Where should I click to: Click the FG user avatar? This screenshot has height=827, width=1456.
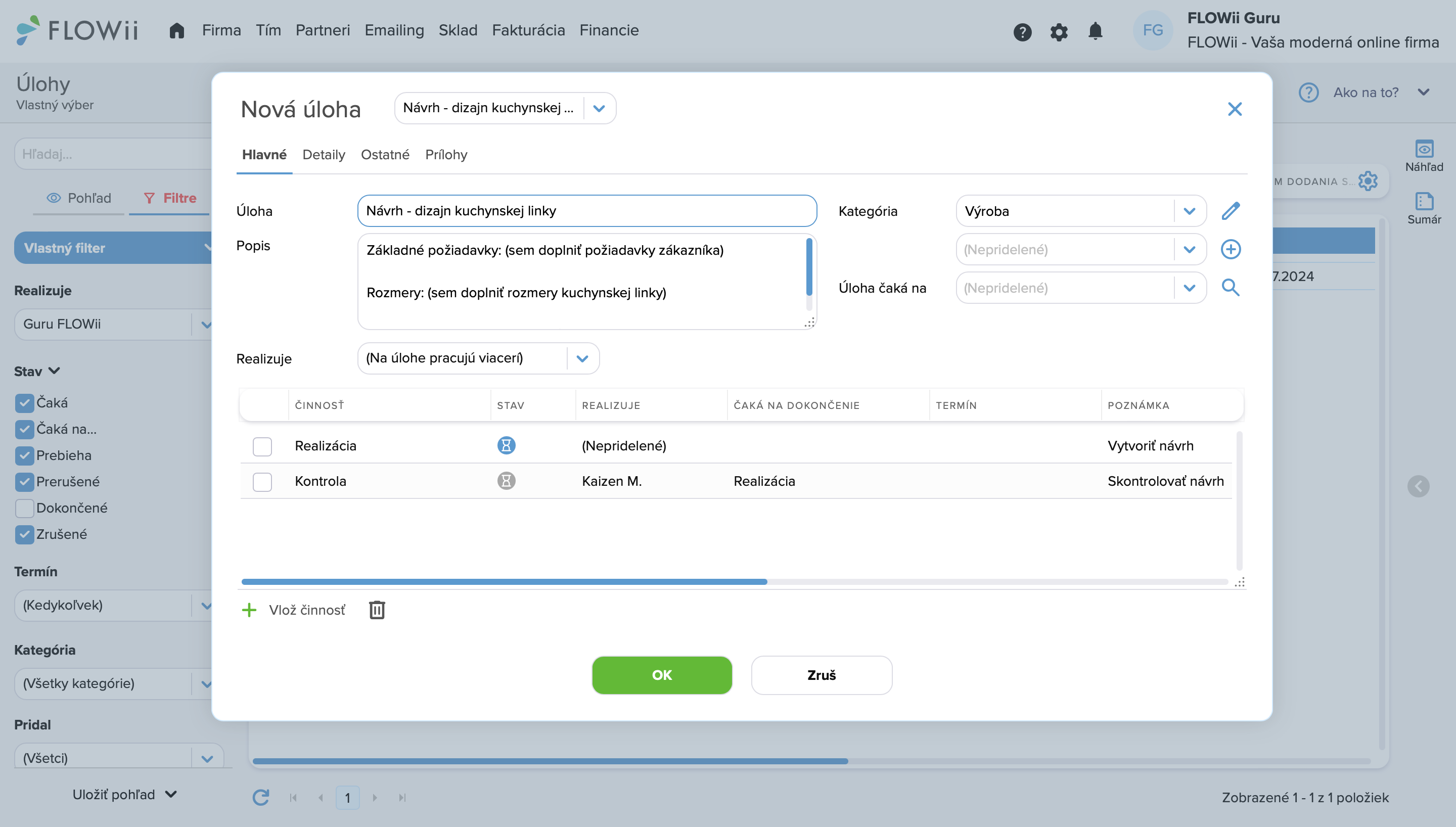coord(1153,30)
